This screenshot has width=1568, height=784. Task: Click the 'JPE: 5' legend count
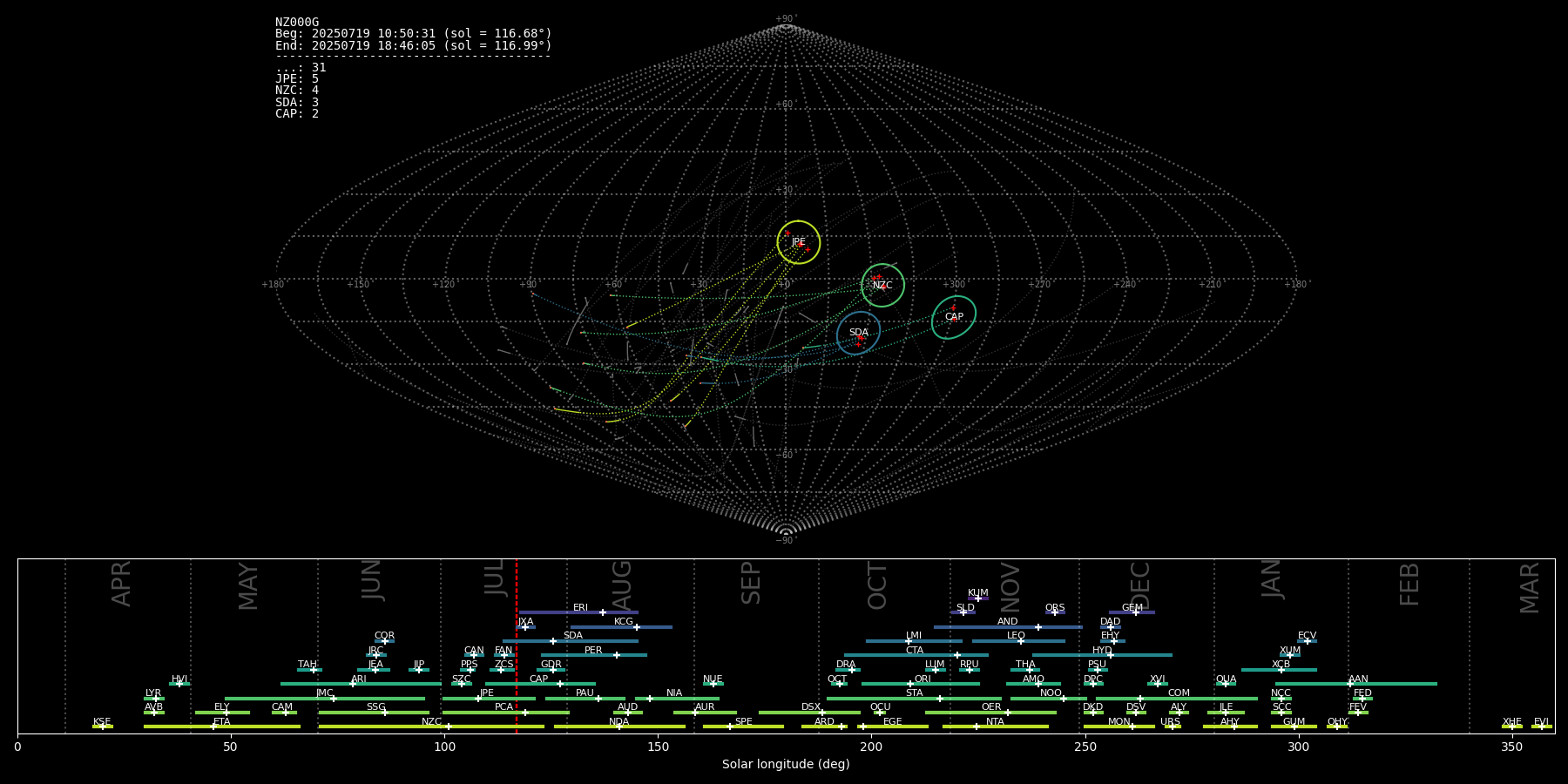297,79
